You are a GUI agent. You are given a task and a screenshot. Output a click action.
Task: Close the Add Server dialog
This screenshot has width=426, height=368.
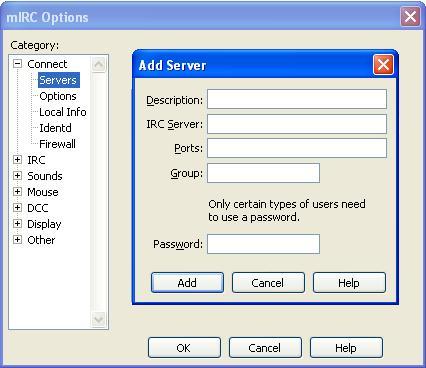(x=383, y=65)
